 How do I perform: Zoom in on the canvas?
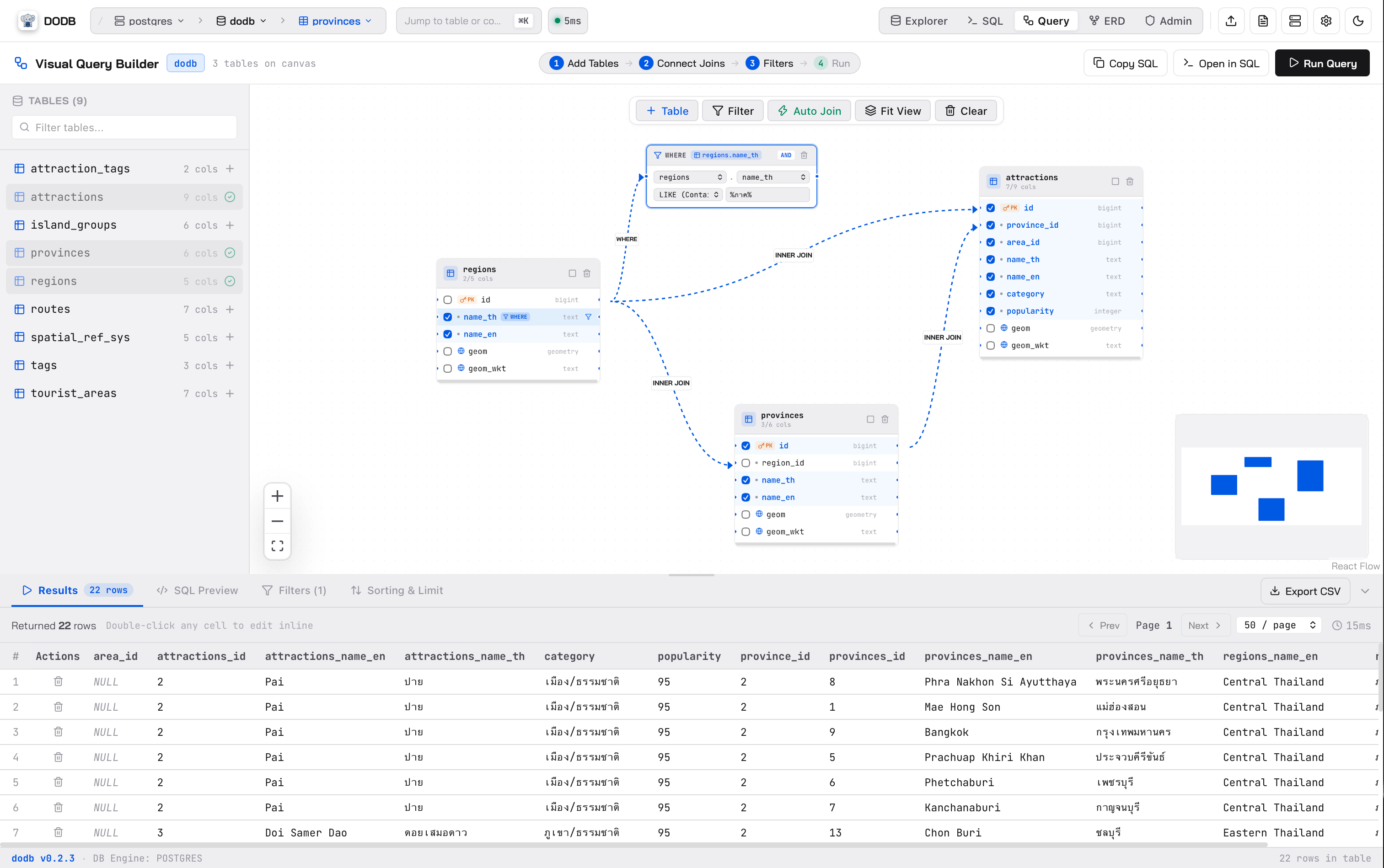277,496
